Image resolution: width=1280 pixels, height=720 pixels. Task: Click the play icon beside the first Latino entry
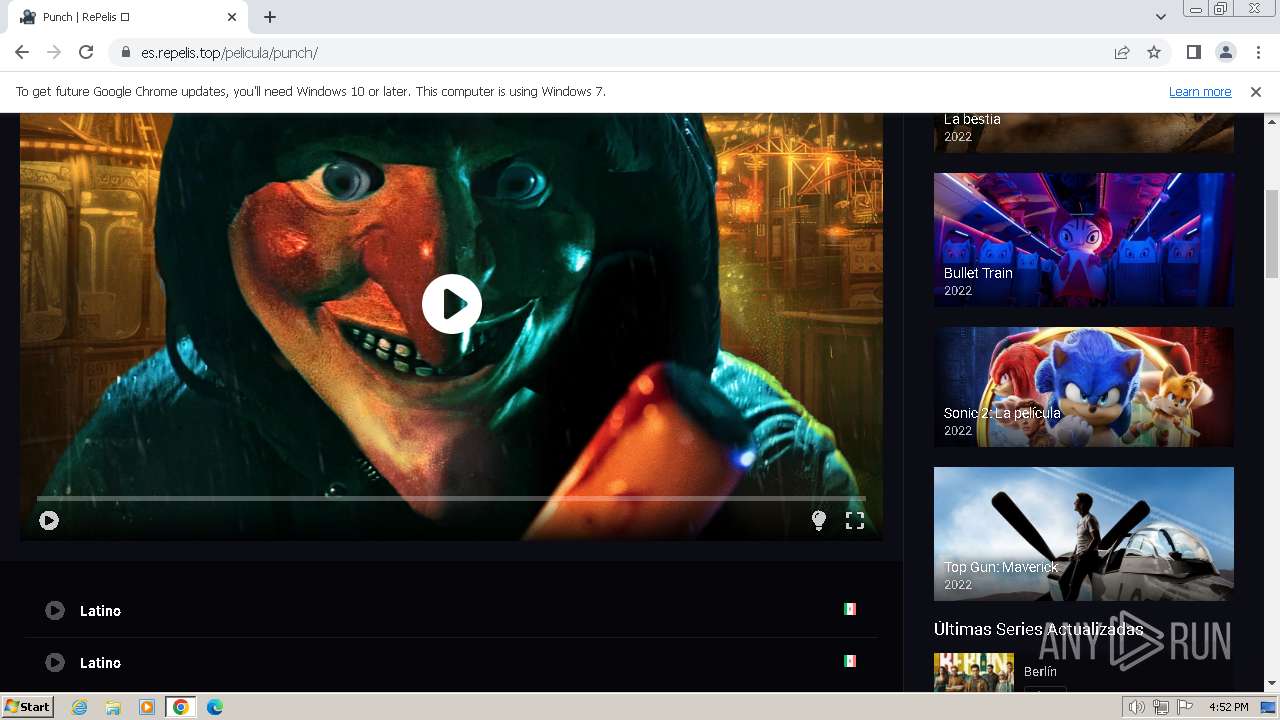pos(55,610)
